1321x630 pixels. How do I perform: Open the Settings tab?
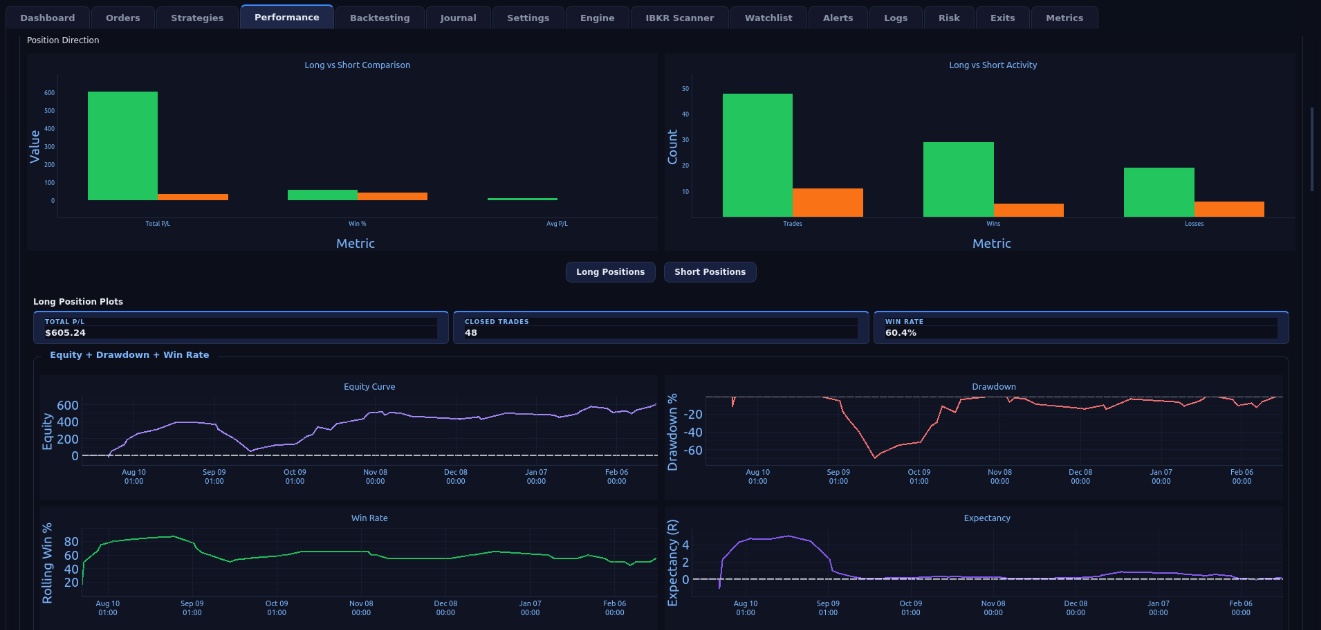[527, 17]
